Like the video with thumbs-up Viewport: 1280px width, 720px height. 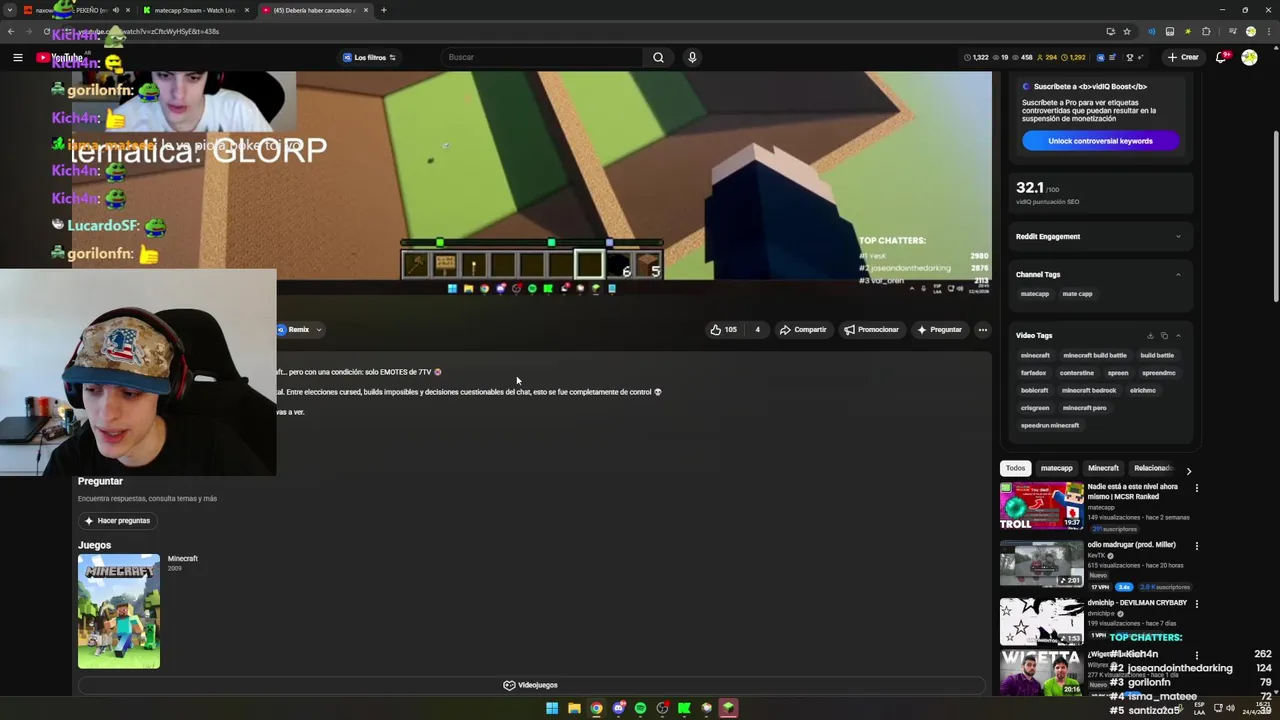click(723, 329)
